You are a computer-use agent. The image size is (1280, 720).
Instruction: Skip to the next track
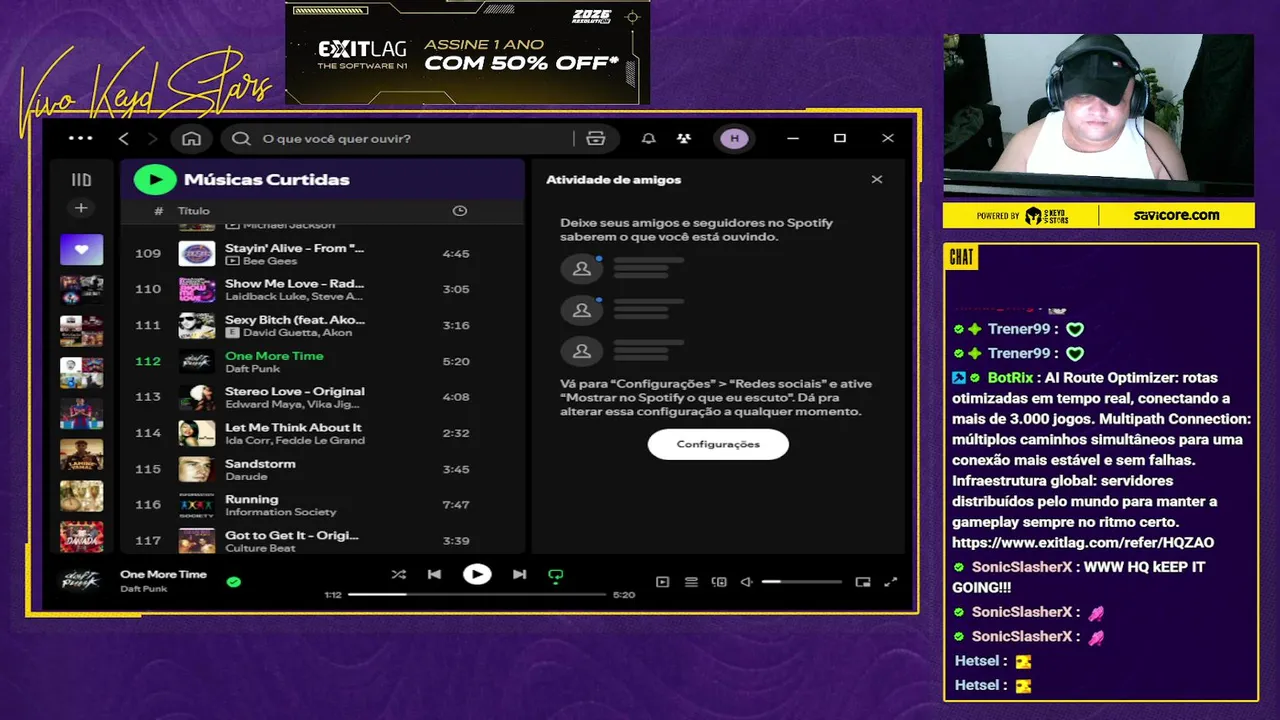coord(520,574)
